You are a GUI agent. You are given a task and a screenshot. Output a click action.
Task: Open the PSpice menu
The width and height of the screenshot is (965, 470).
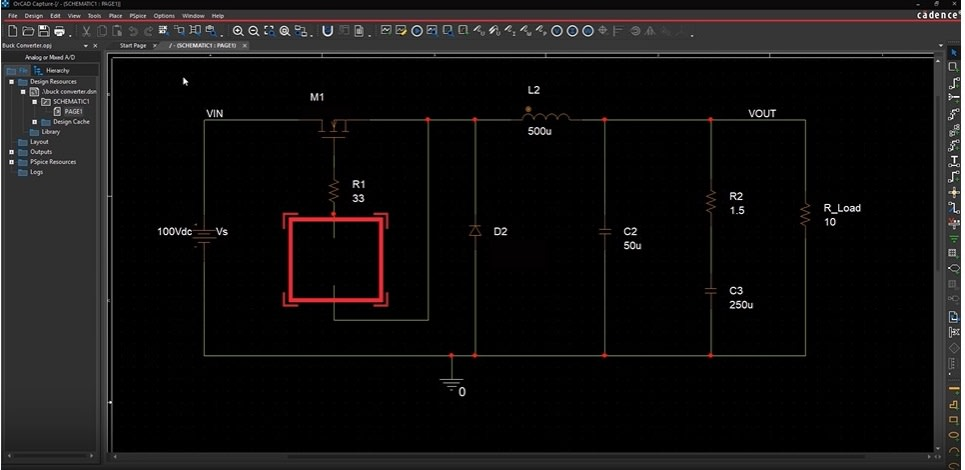point(137,15)
